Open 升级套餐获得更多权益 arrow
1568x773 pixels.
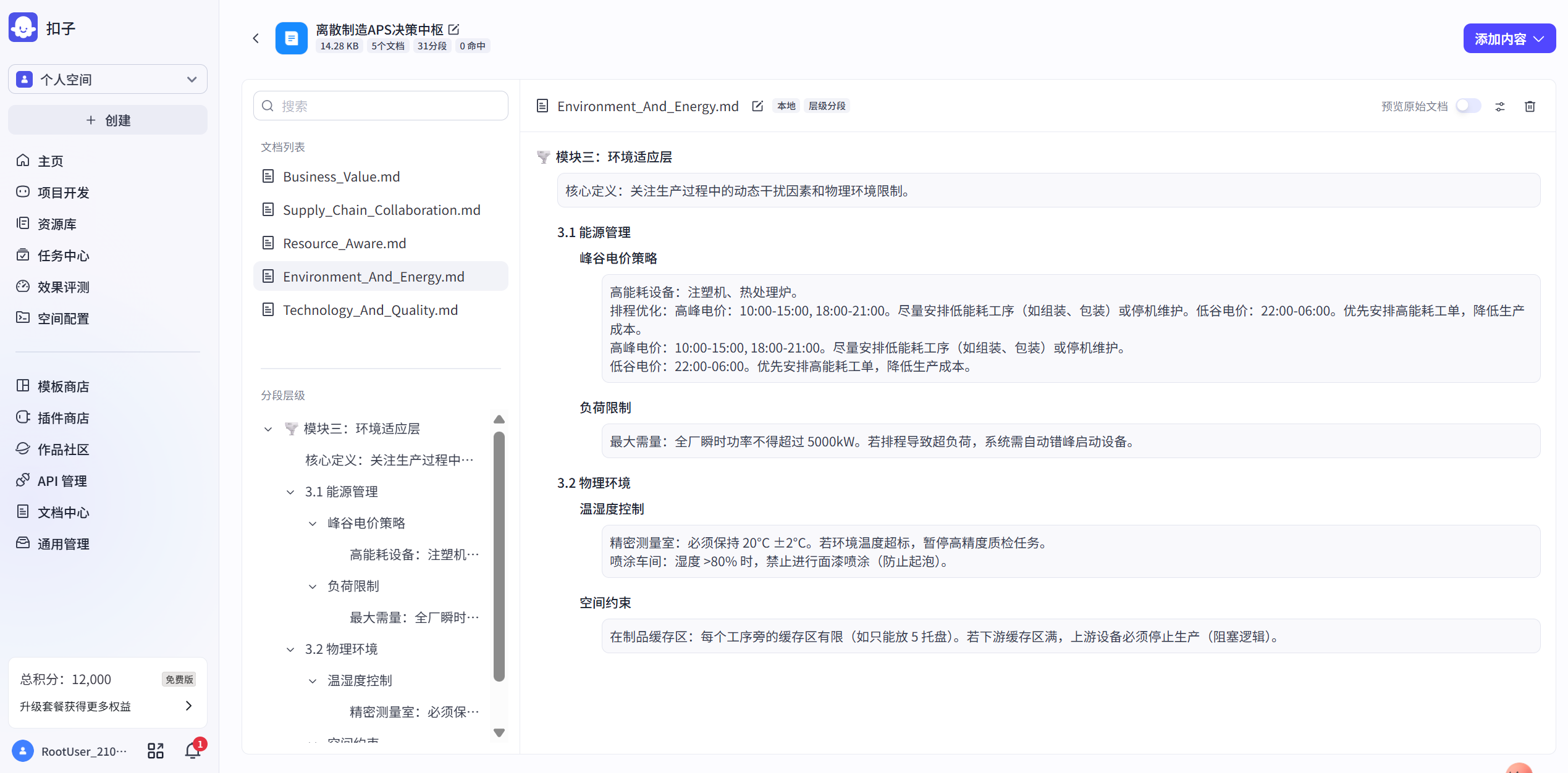(188, 706)
